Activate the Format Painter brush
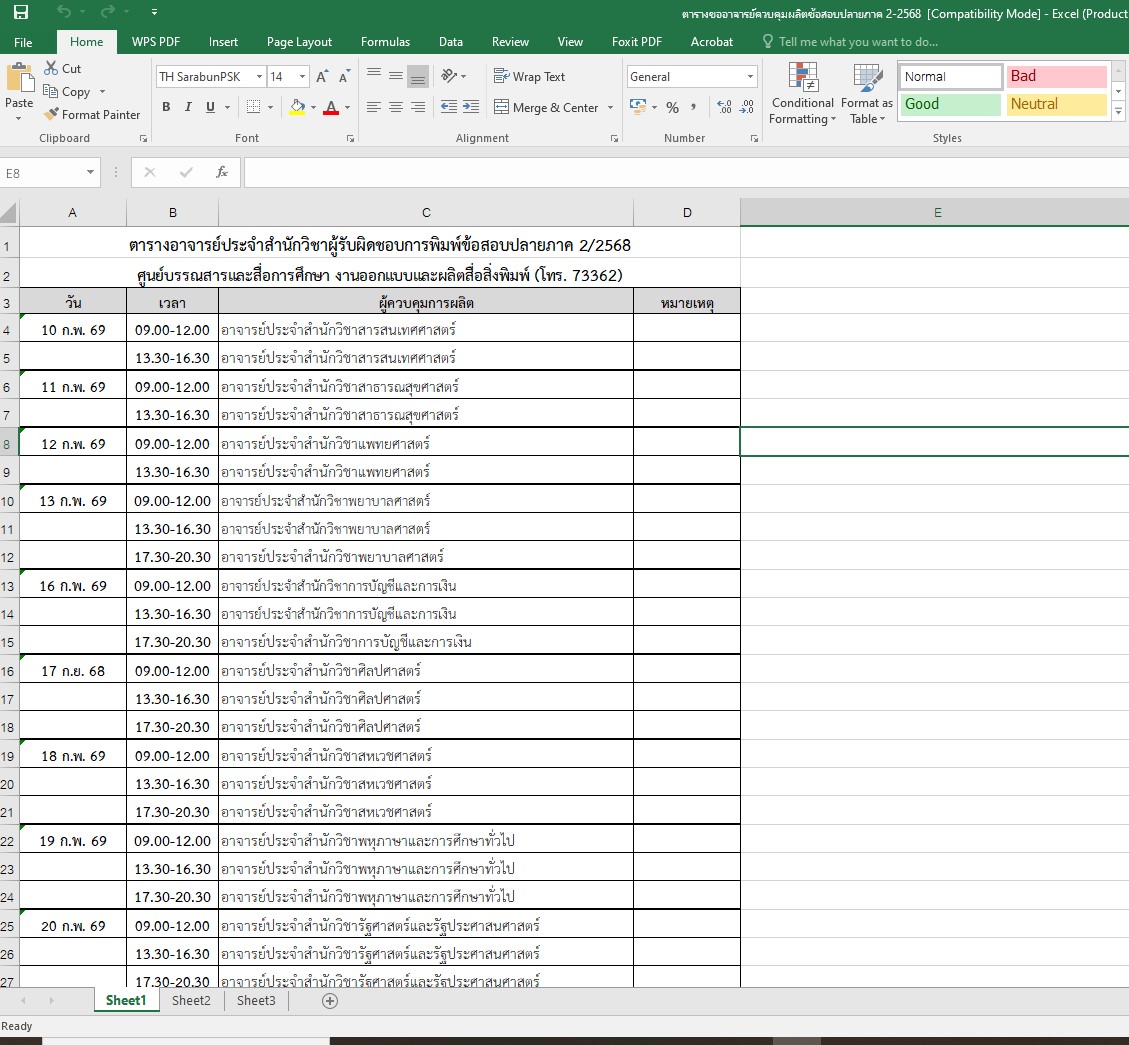The width and height of the screenshot is (1129, 1045). [50, 114]
